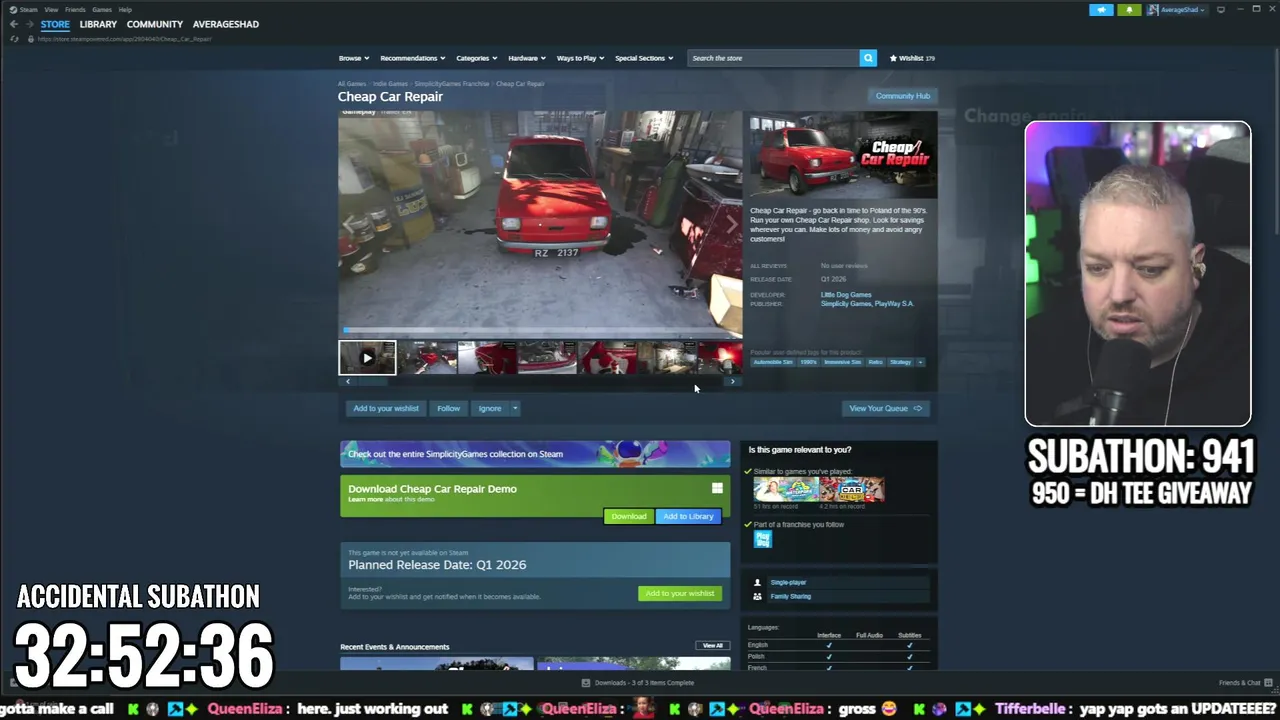Open the Special Sections dropdown
The width and height of the screenshot is (1280, 720).
pos(644,58)
